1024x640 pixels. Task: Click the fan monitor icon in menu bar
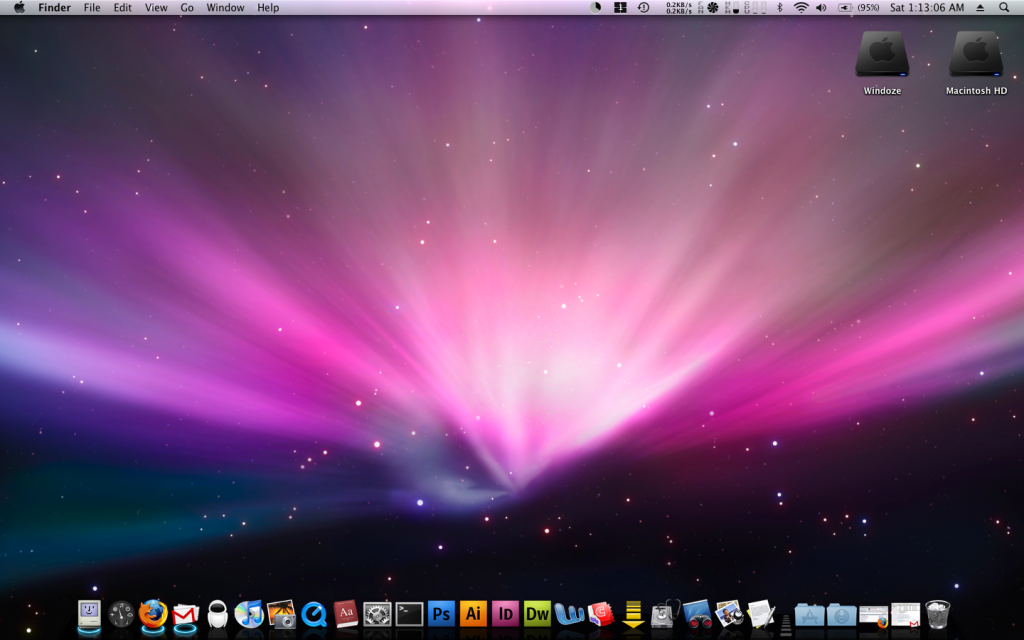[709, 8]
